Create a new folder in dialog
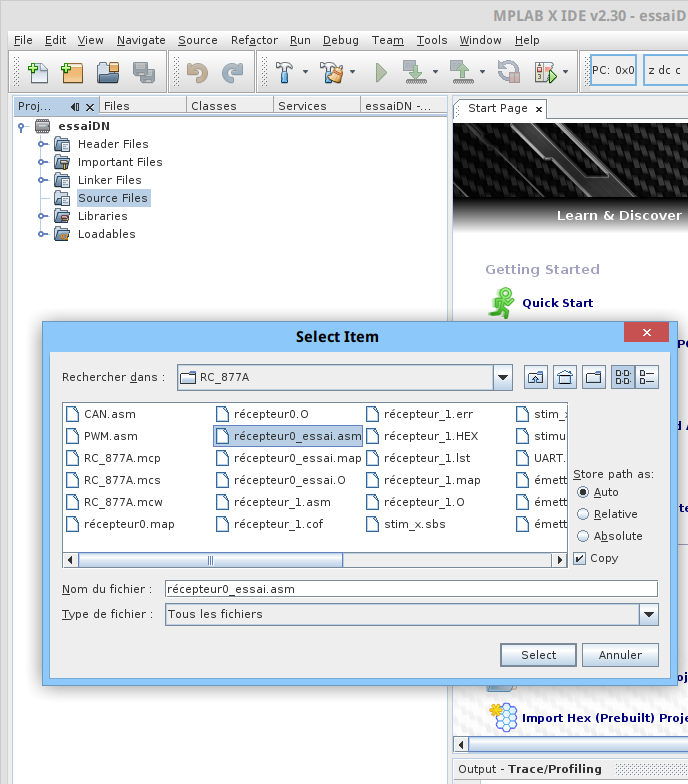This screenshot has width=688, height=784. click(594, 377)
